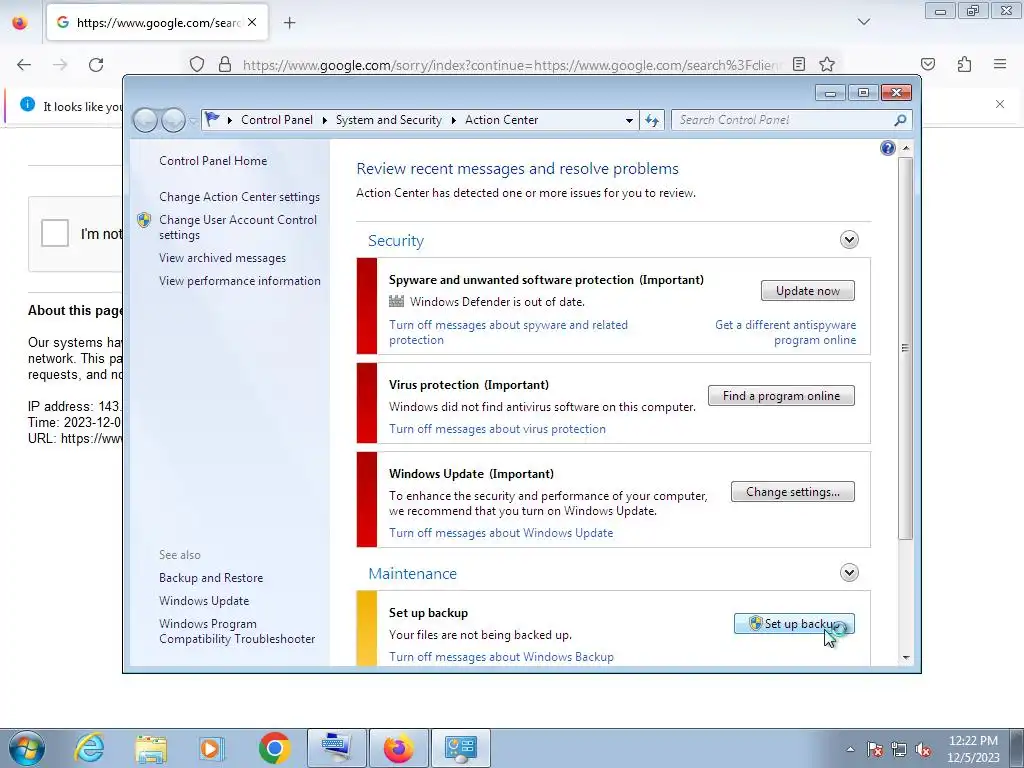Image resolution: width=1024 pixels, height=768 pixels.
Task: Click Firefox shield tracking protection icon
Action: [197, 64]
